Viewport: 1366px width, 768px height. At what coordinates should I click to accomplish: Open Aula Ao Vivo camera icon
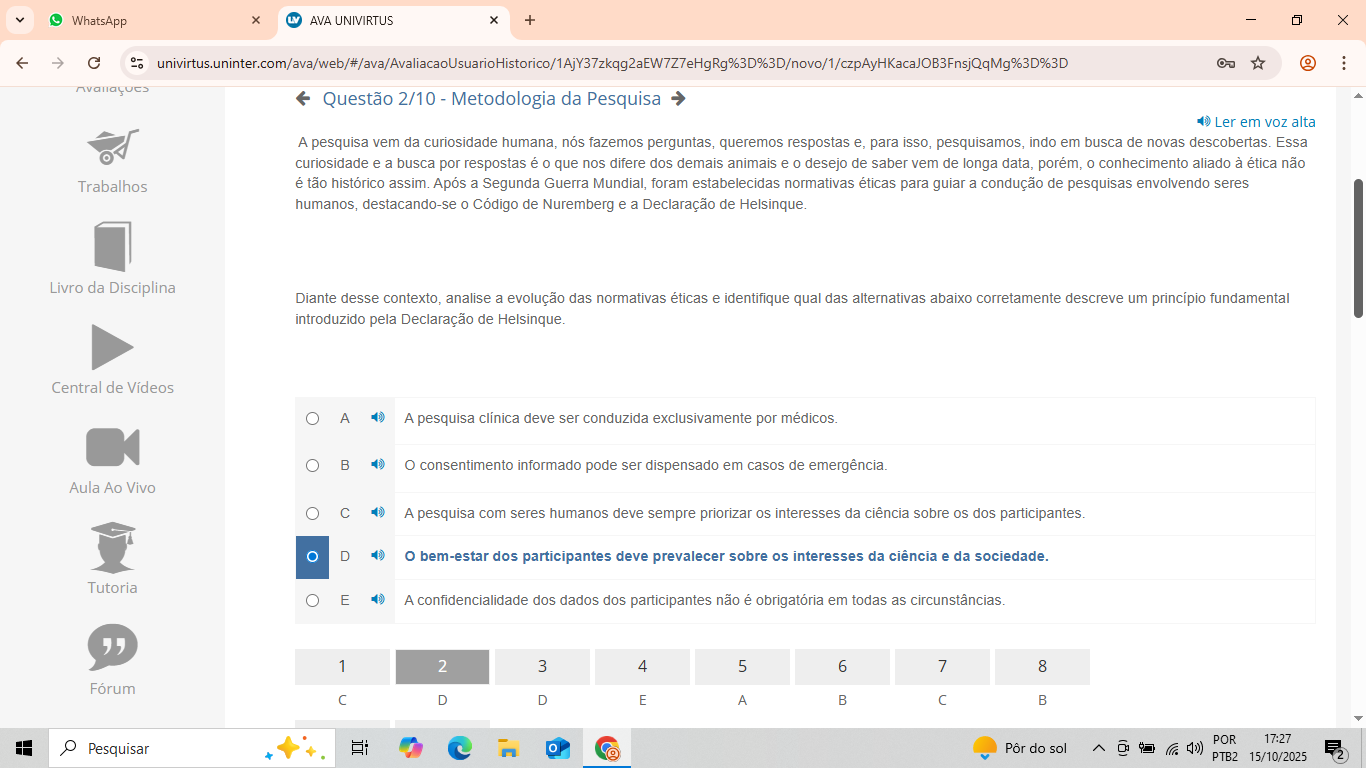112,447
